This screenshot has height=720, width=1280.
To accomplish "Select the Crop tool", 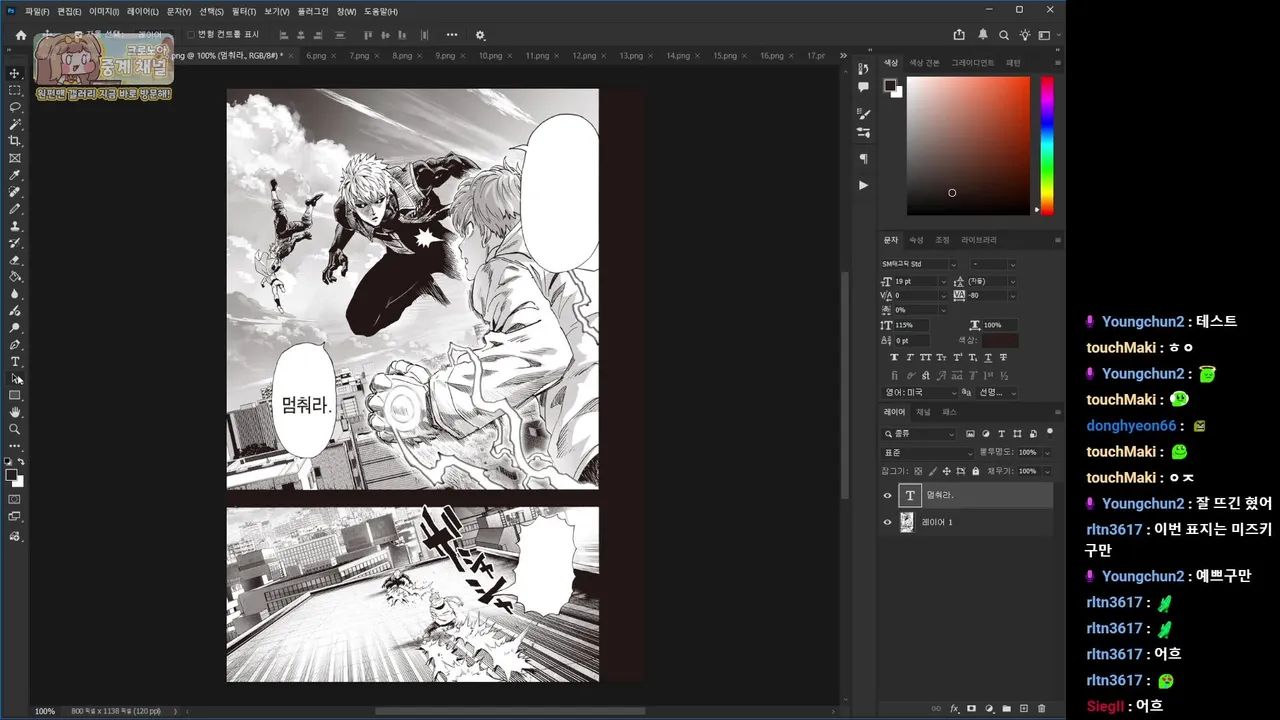I will pos(15,141).
